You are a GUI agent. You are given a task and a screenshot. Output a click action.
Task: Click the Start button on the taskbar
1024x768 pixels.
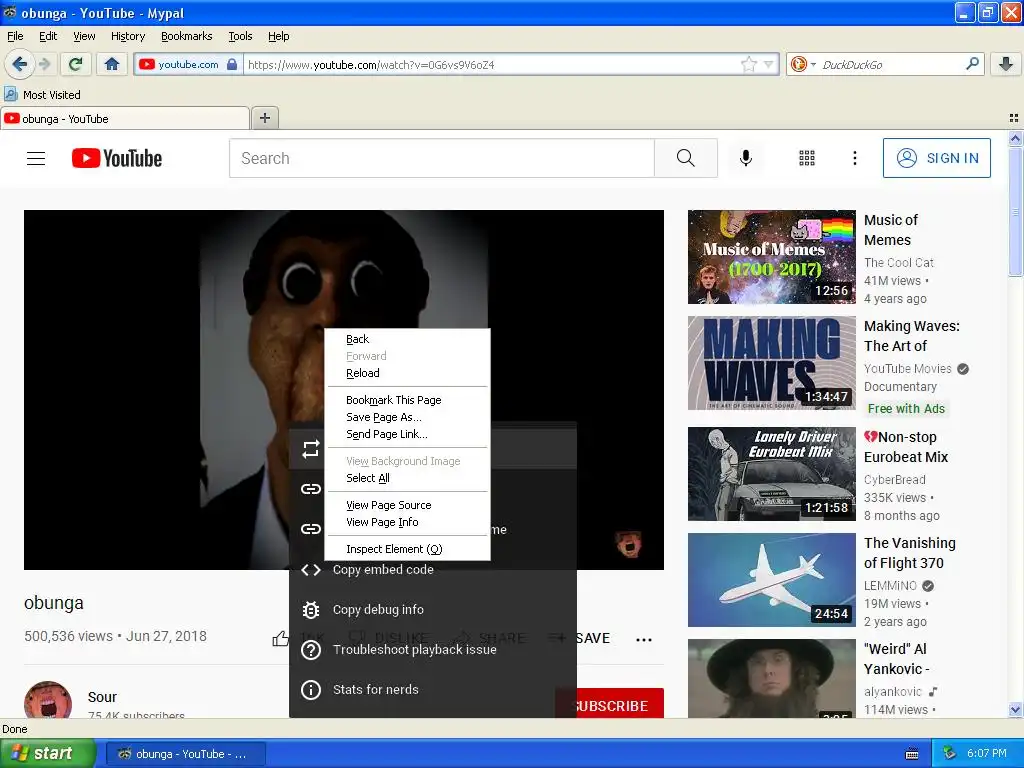pos(47,754)
